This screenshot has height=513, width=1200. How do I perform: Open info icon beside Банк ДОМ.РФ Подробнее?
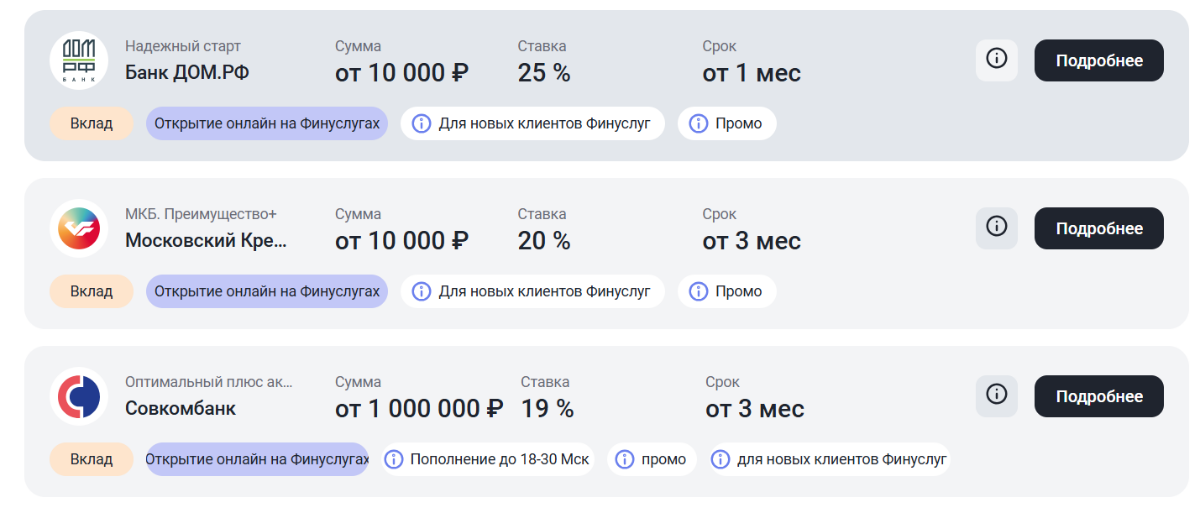(996, 60)
